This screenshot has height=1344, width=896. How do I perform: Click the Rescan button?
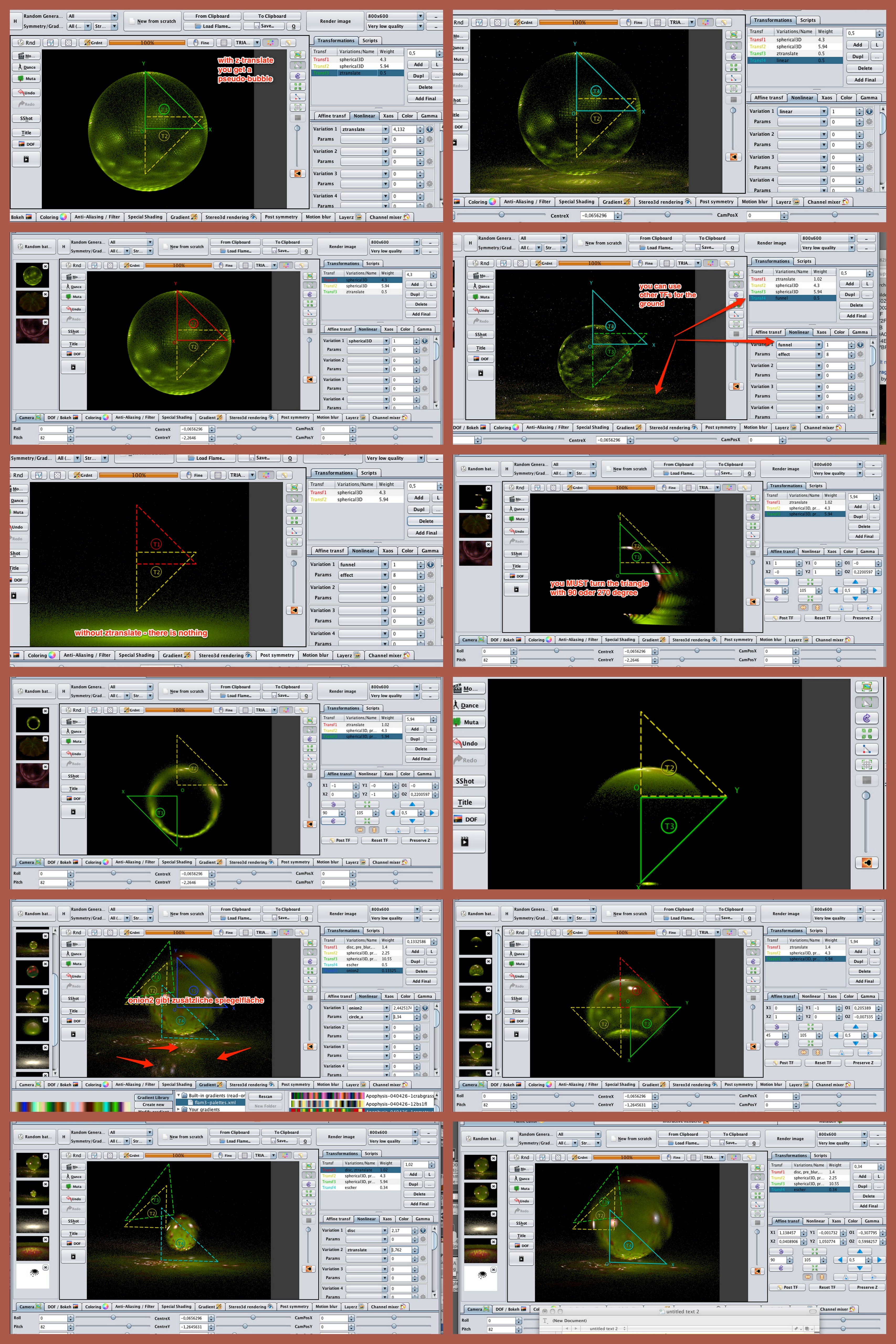click(x=265, y=1096)
